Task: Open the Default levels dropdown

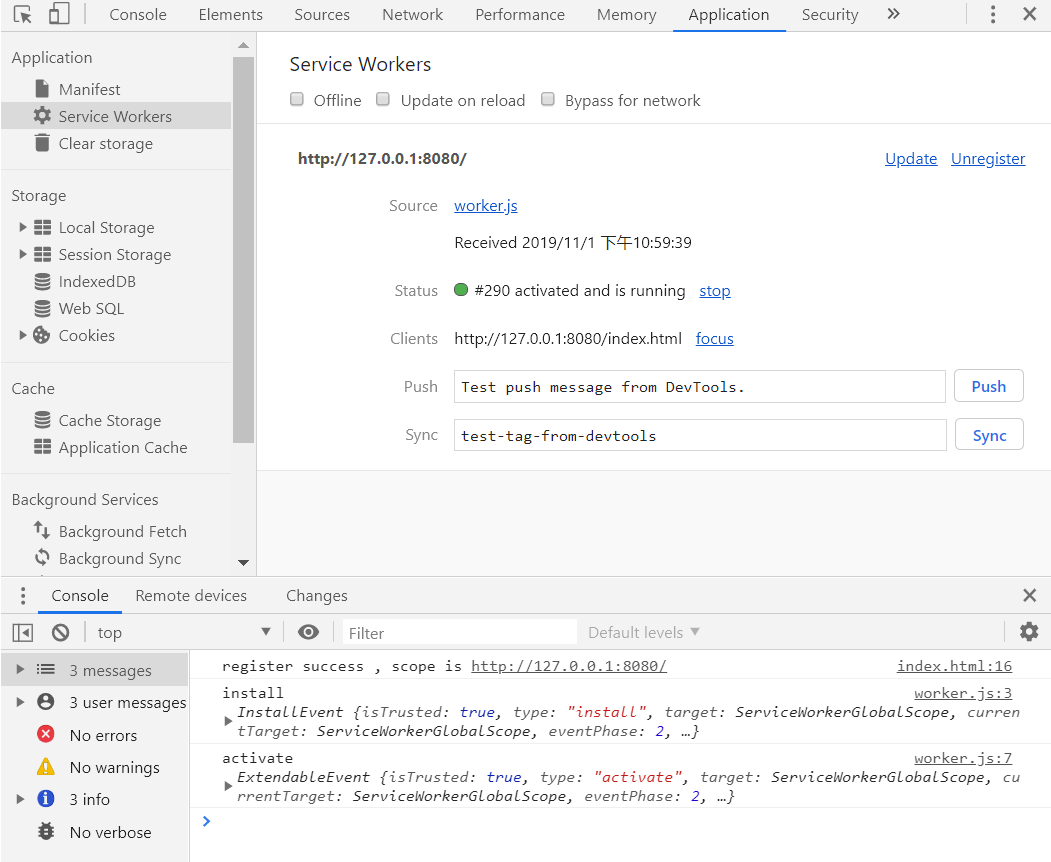Action: 643,632
